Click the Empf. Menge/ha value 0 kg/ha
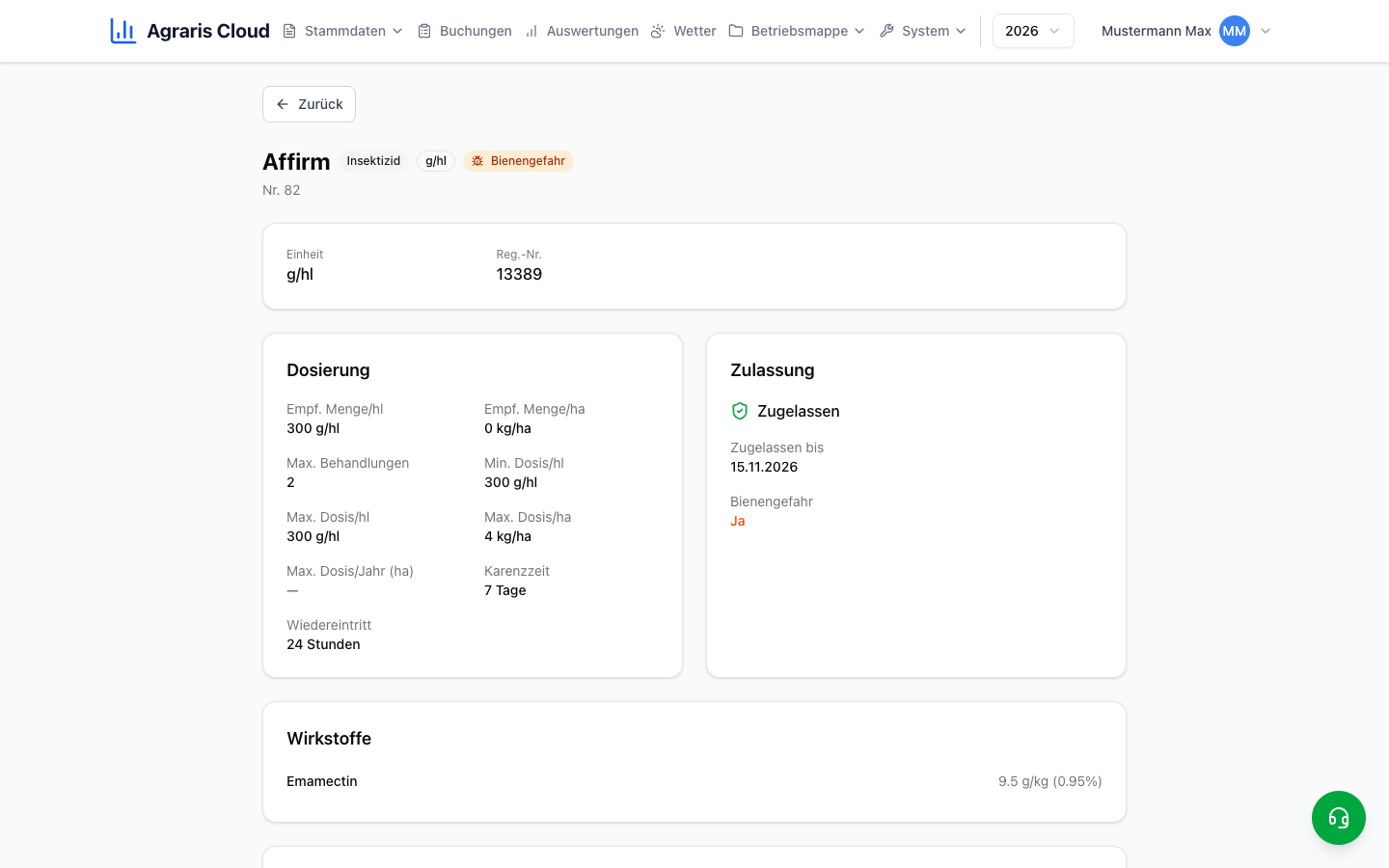This screenshot has width=1389, height=868. (507, 428)
